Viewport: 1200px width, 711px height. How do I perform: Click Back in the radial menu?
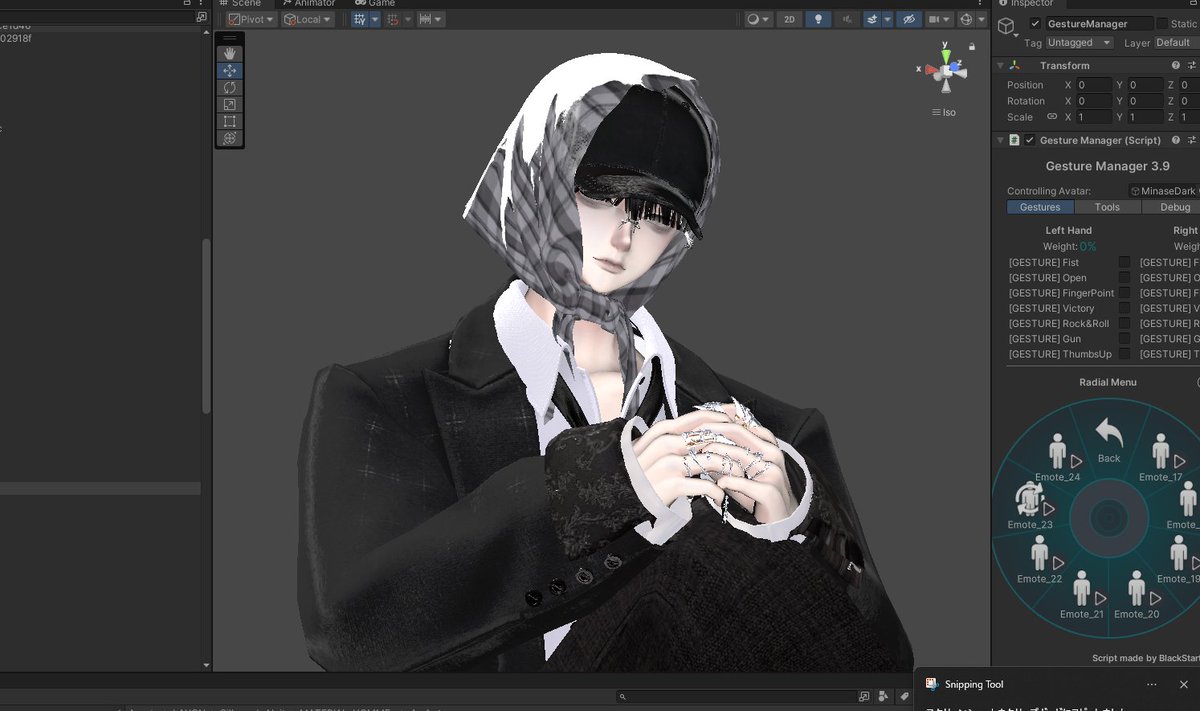pyautogui.click(x=1109, y=441)
